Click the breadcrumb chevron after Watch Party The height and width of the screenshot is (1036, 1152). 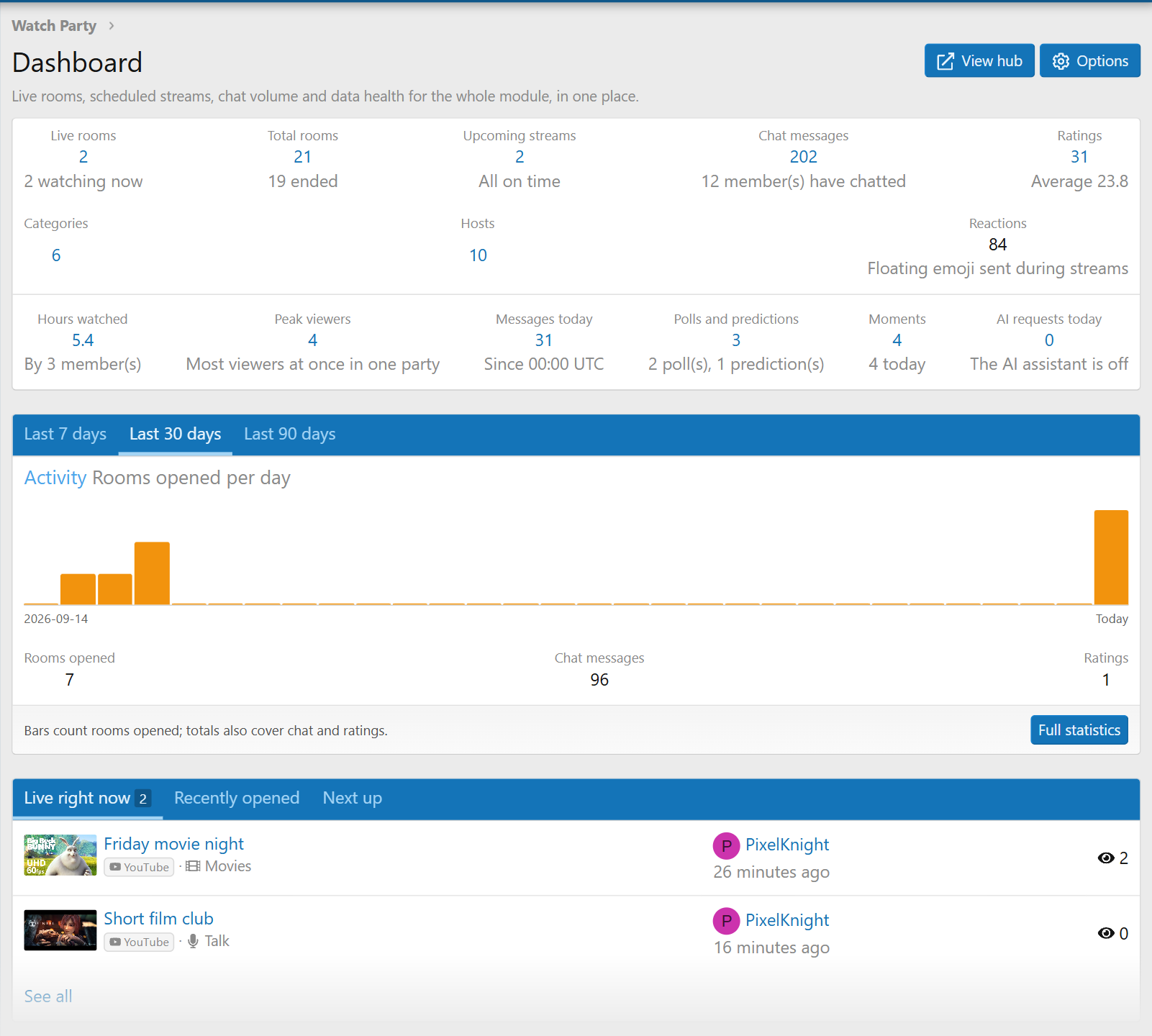click(x=111, y=26)
